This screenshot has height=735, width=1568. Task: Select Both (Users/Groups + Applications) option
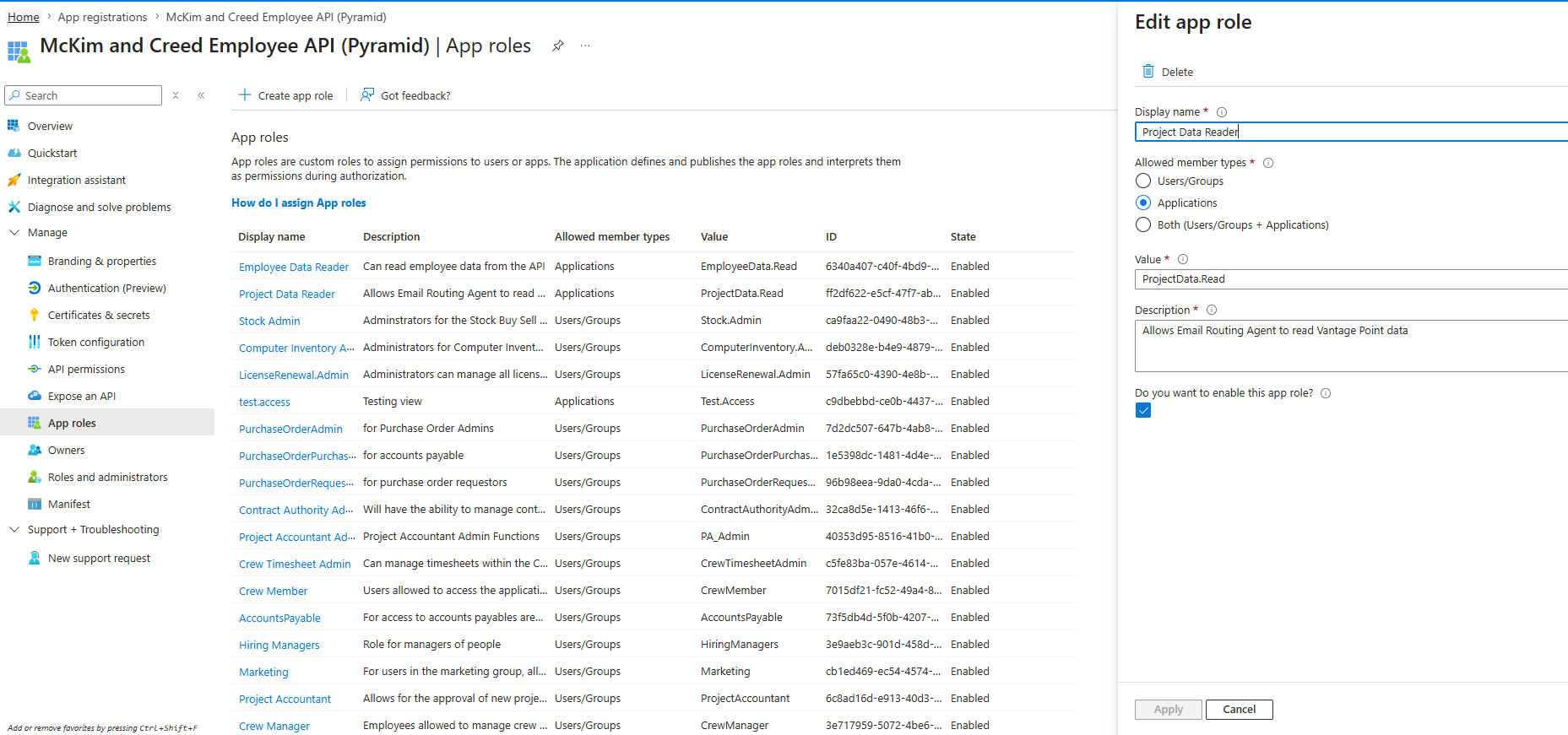1143,224
